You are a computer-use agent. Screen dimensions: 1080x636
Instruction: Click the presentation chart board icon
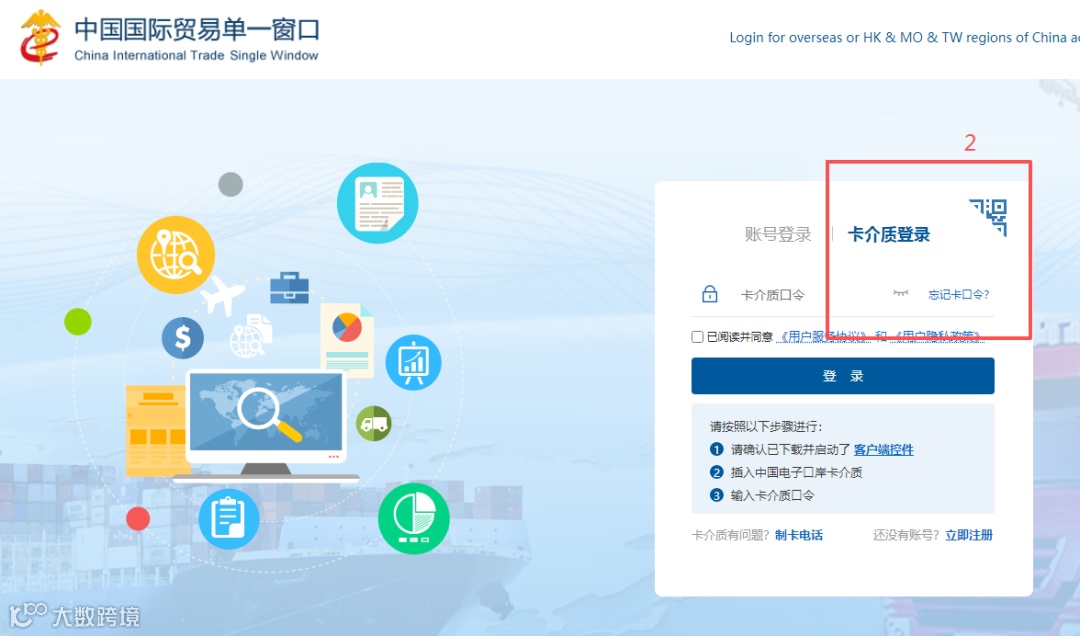pos(413,362)
